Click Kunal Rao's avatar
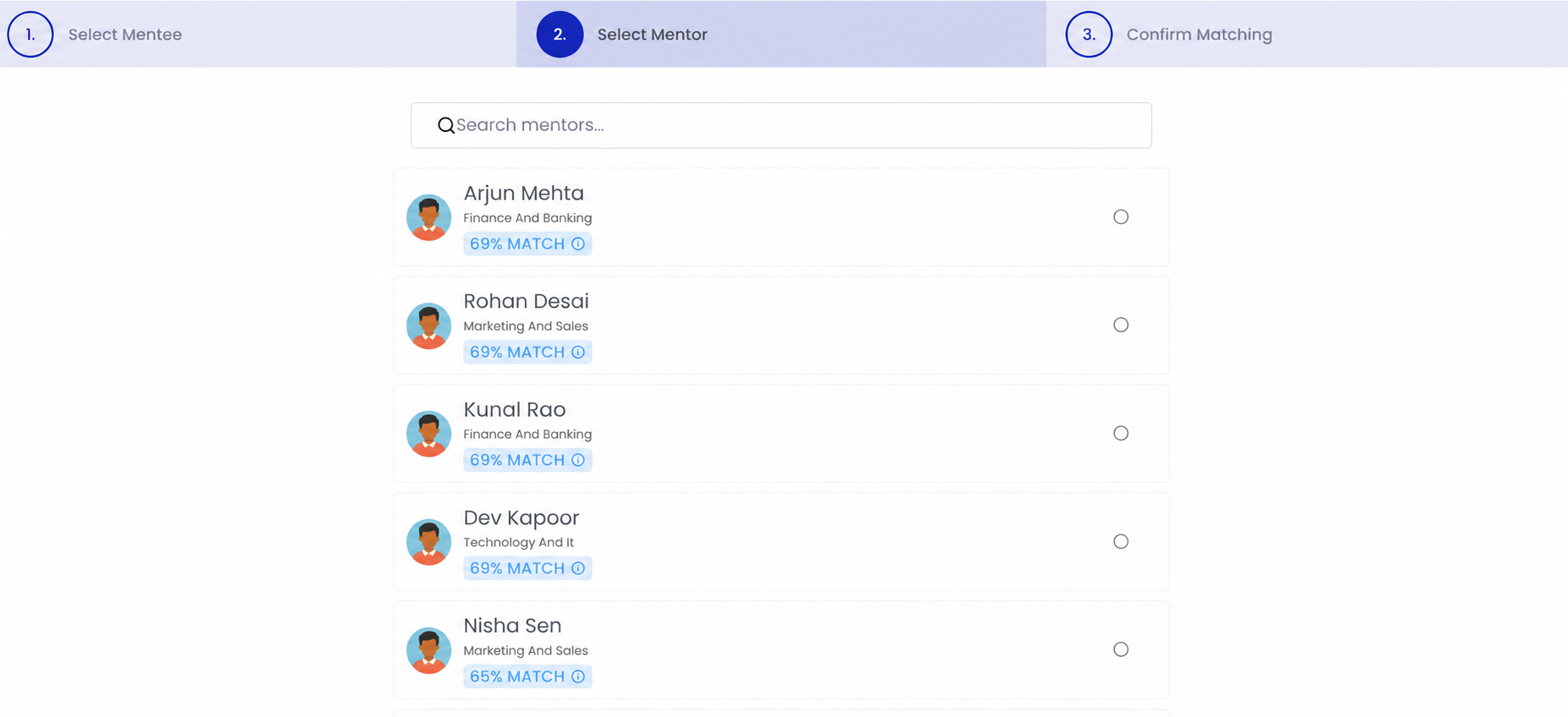Screen dimensions: 1568x717 [x=429, y=434]
